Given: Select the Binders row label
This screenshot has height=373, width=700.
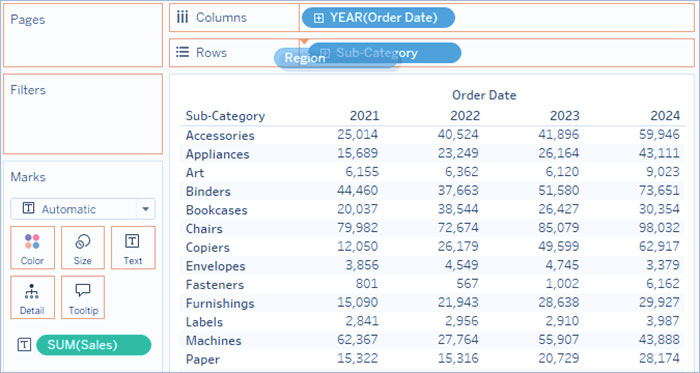Looking at the screenshot, I should click(x=208, y=191).
